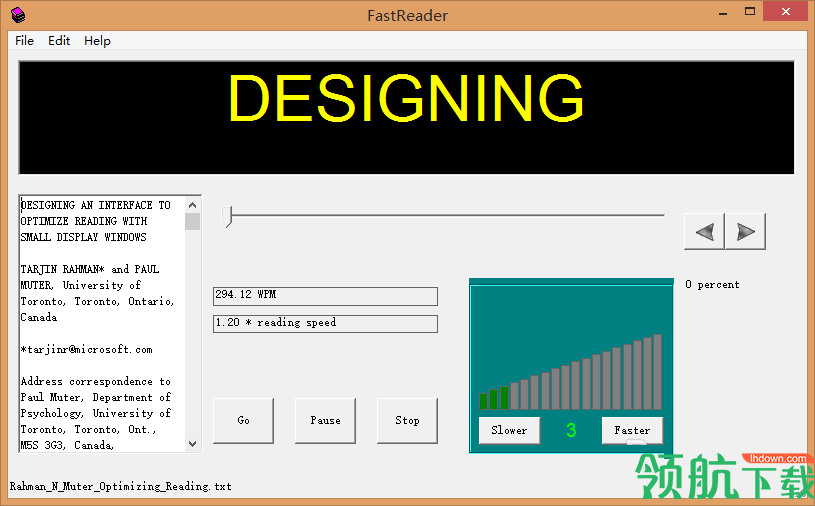Click the green speed level number 3
The height and width of the screenshot is (506, 815).
coord(571,430)
